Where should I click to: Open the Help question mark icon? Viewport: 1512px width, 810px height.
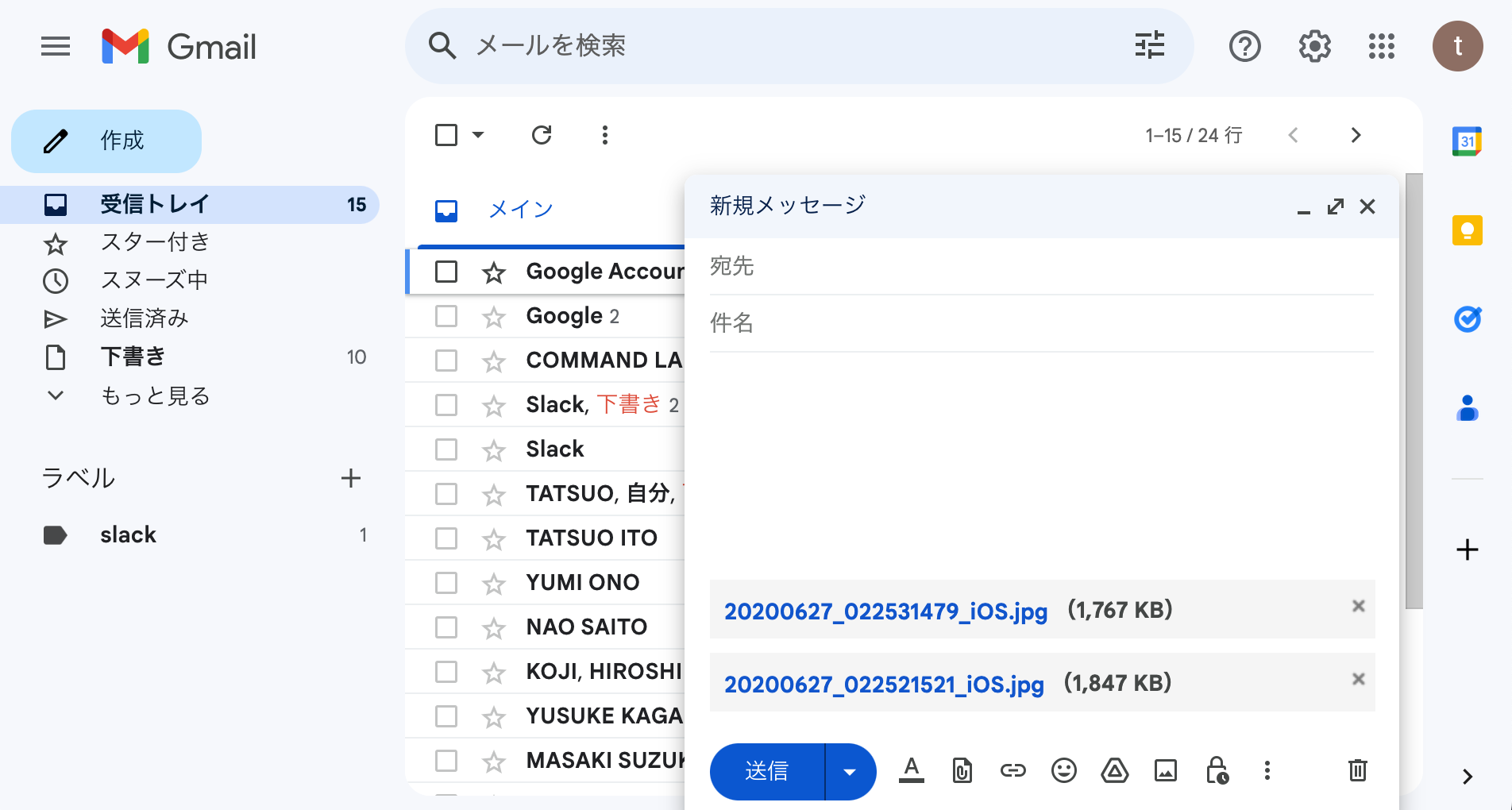(x=1244, y=46)
